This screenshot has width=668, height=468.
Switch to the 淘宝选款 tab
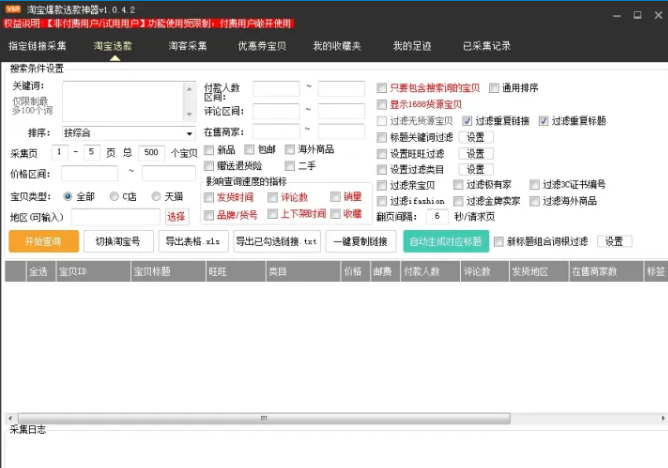[113, 46]
